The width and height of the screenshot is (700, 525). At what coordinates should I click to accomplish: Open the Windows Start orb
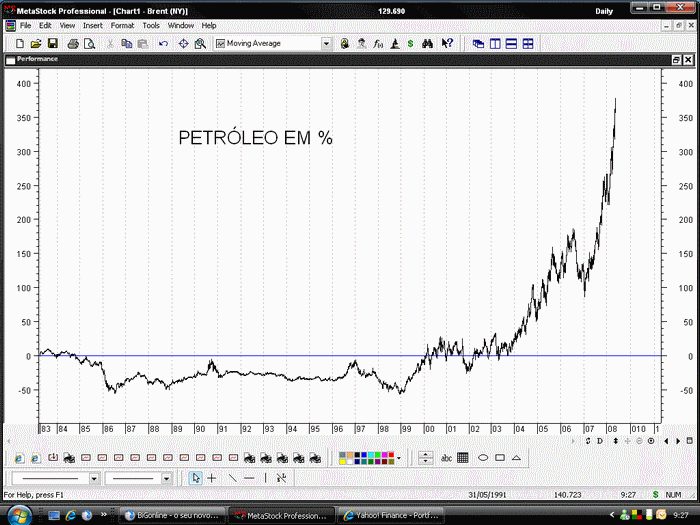coord(19,515)
